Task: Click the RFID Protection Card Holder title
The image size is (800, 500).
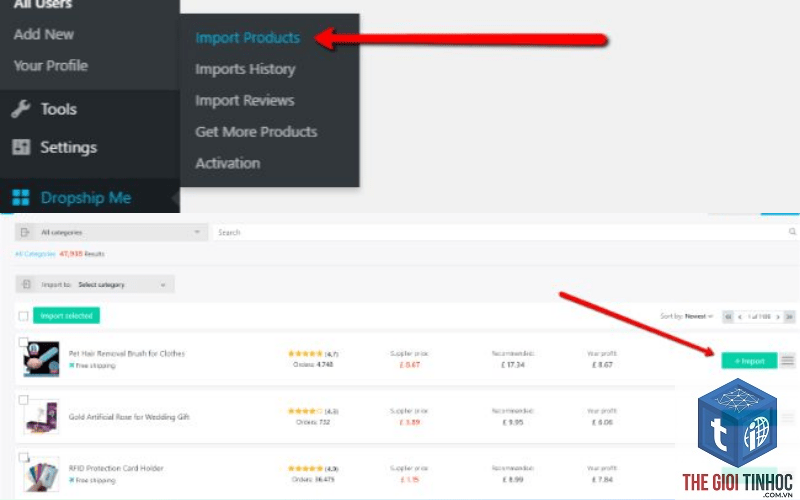Action: pyautogui.click(x=116, y=468)
